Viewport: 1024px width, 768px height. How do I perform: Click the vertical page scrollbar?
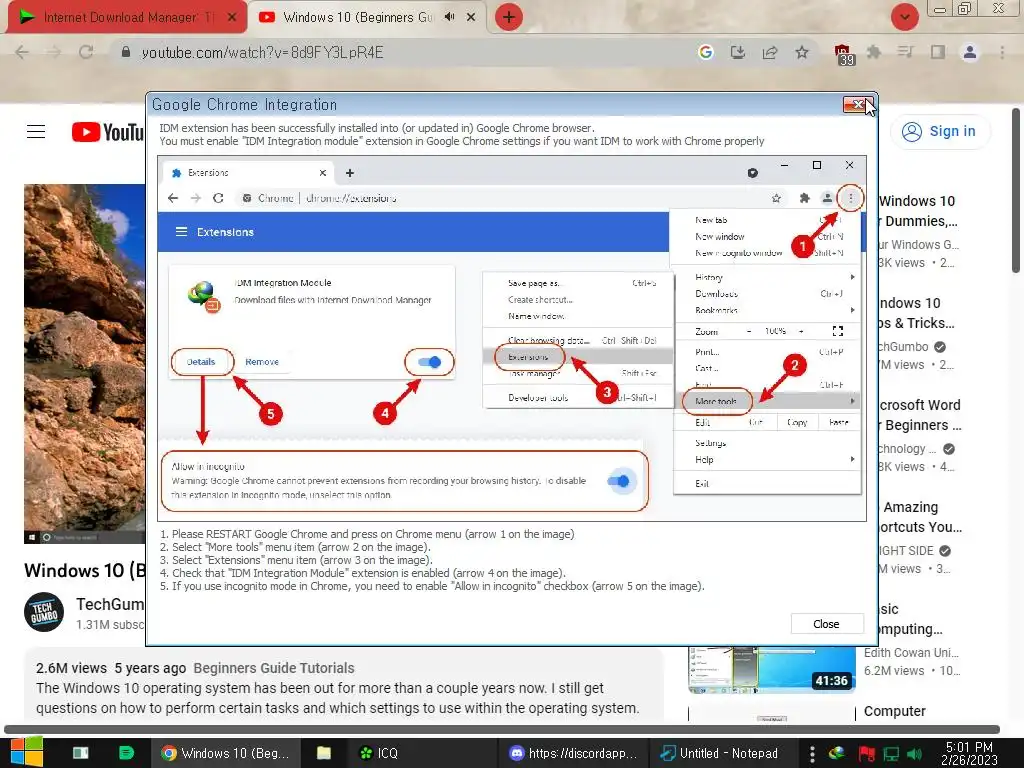pyautogui.click(x=1017, y=190)
